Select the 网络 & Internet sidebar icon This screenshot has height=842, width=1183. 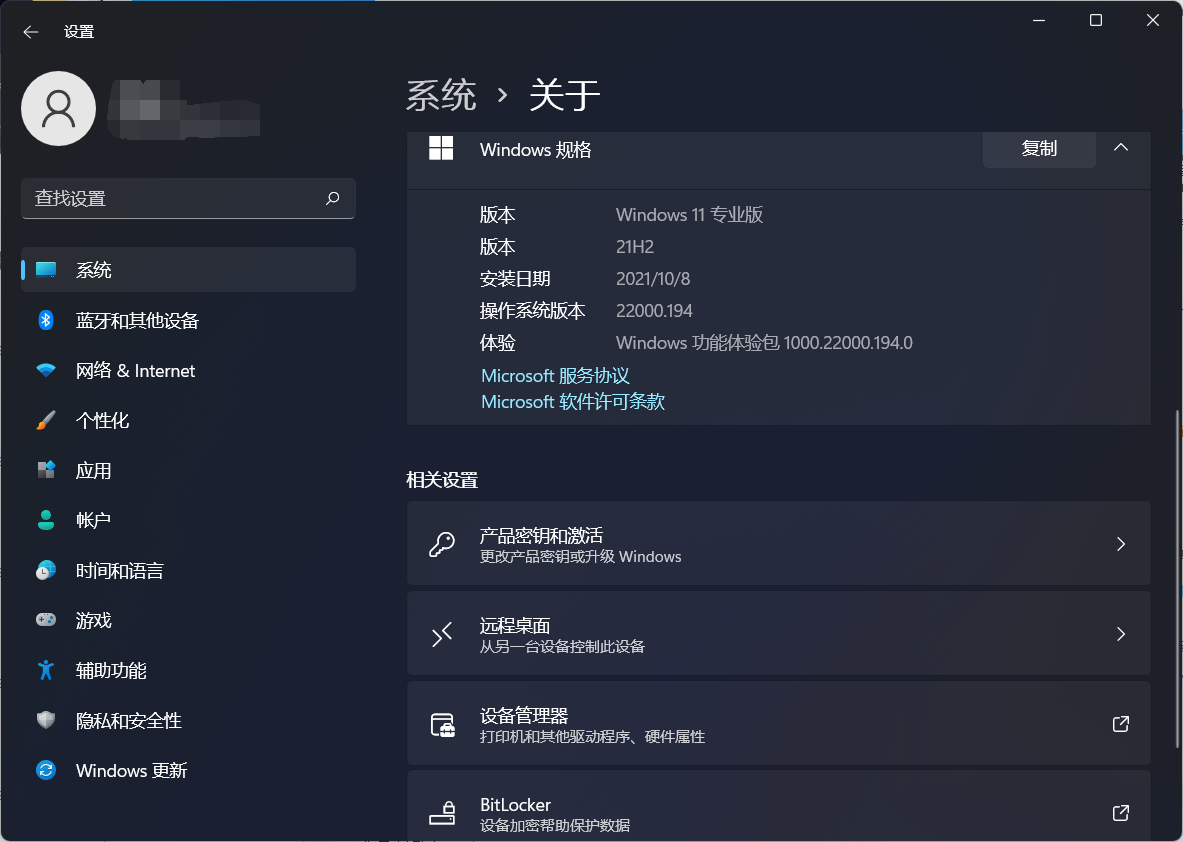pyautogui.click(x=46, y=370)
